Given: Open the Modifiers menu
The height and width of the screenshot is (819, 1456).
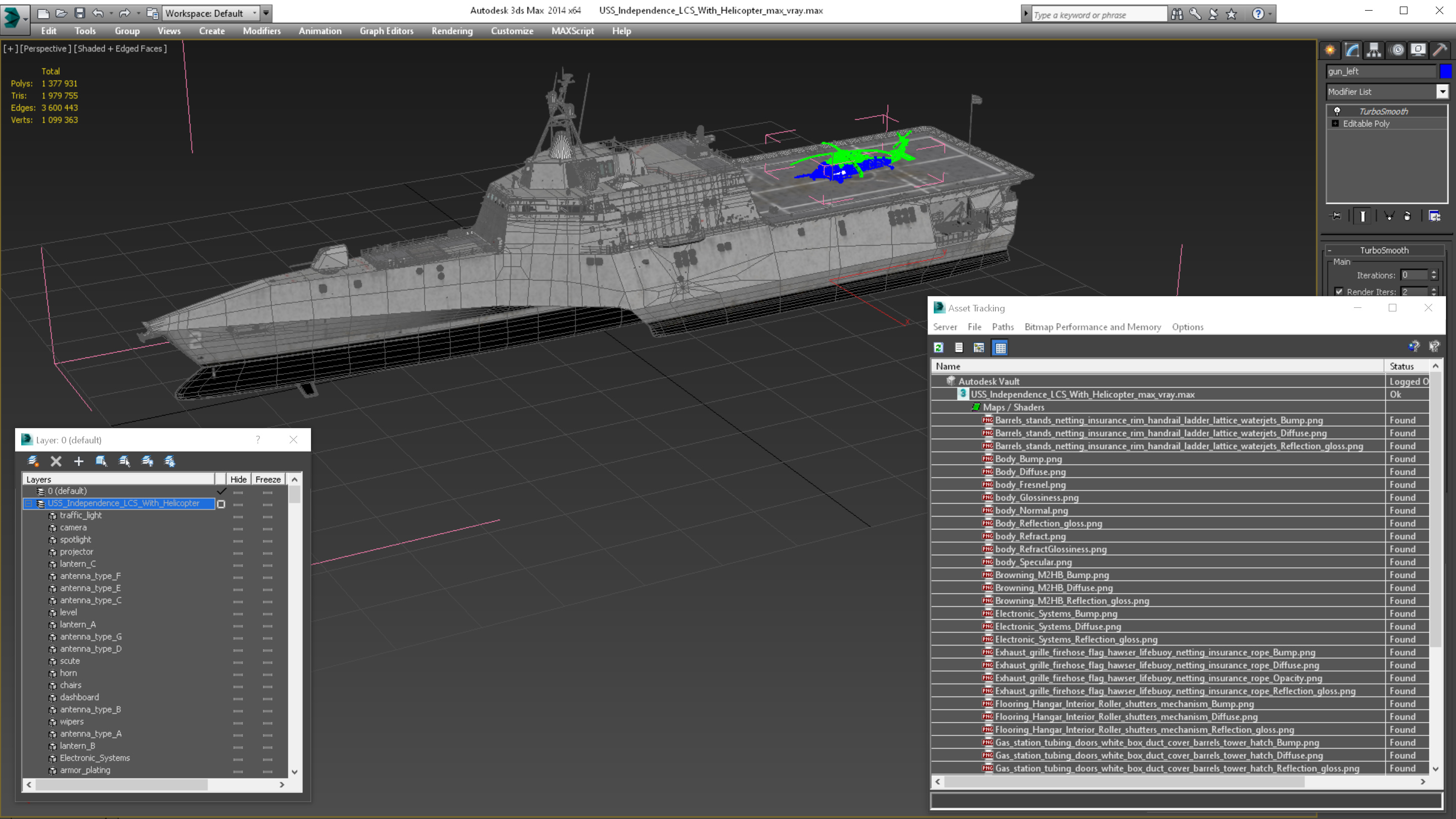Looking at the screenshot, I should click(262, 31).
